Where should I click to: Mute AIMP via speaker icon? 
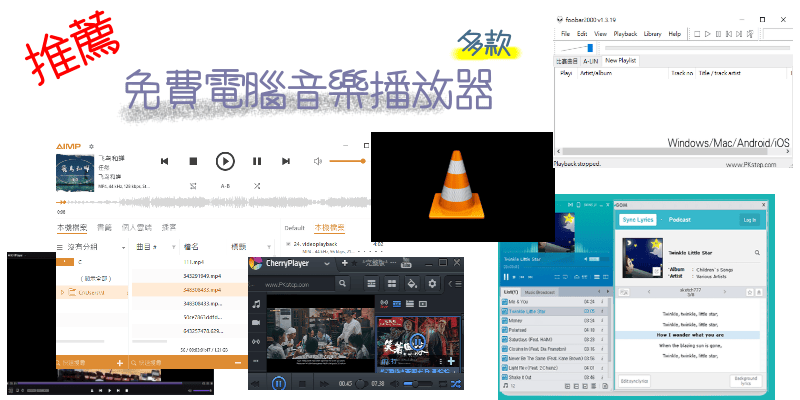[318, 161]
